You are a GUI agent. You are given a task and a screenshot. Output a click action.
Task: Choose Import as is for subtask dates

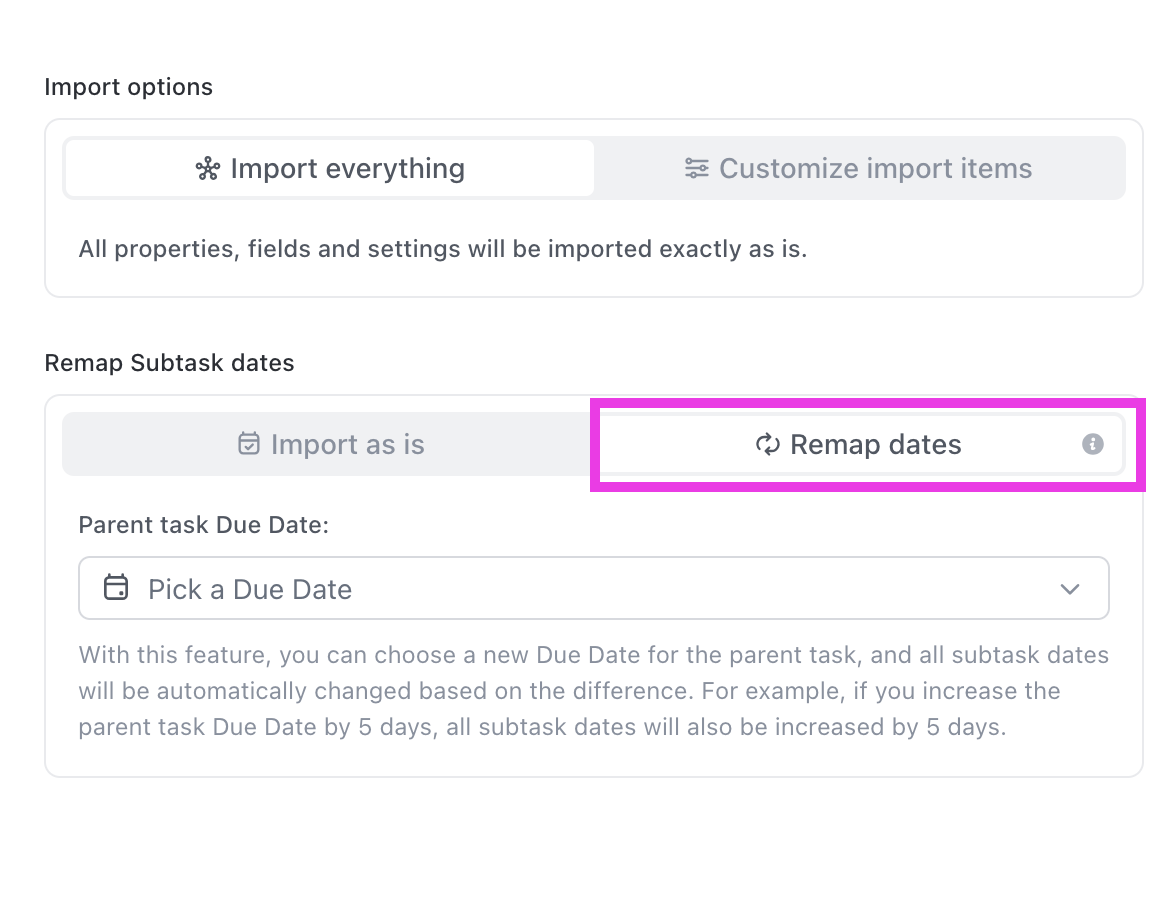click(x=330, y=444)
